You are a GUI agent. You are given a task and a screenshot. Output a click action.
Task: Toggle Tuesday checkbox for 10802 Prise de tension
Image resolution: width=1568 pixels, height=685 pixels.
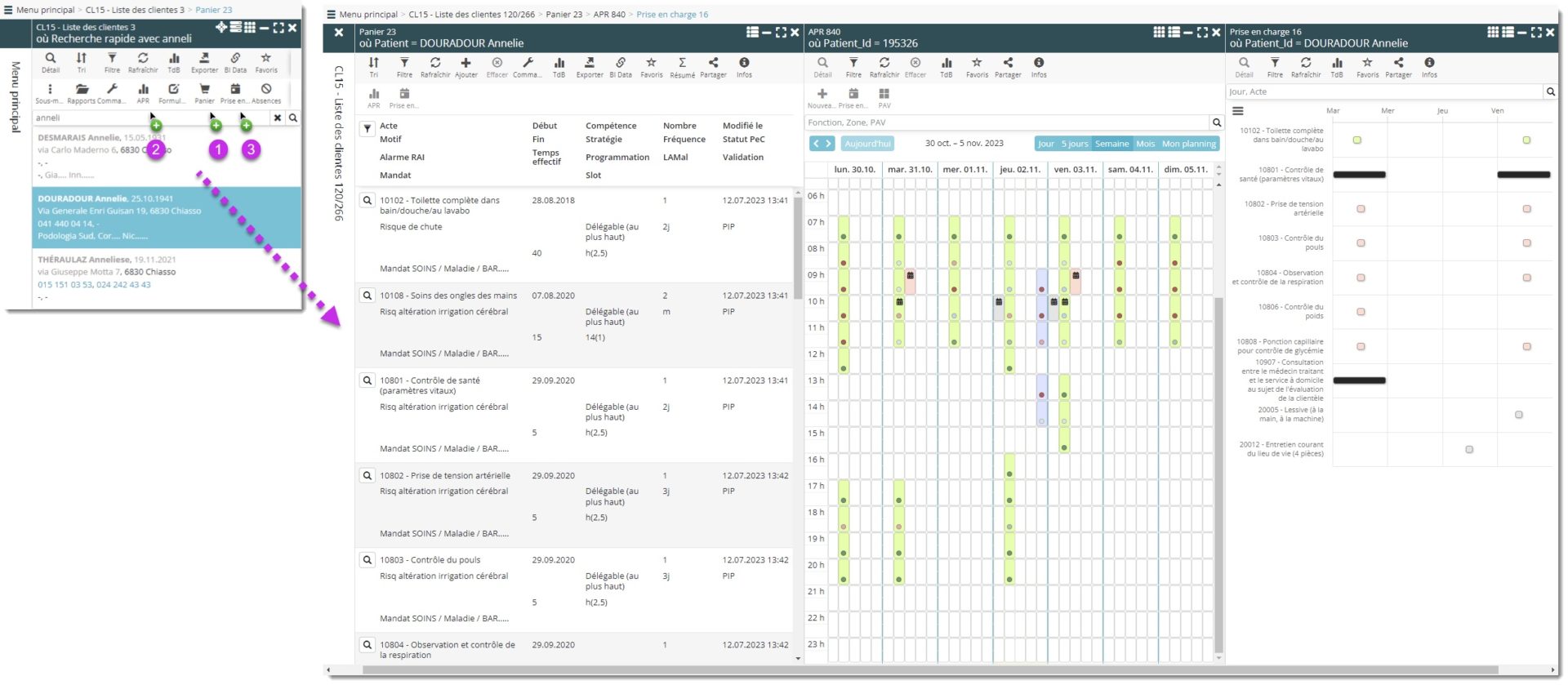click(1361, 209)
